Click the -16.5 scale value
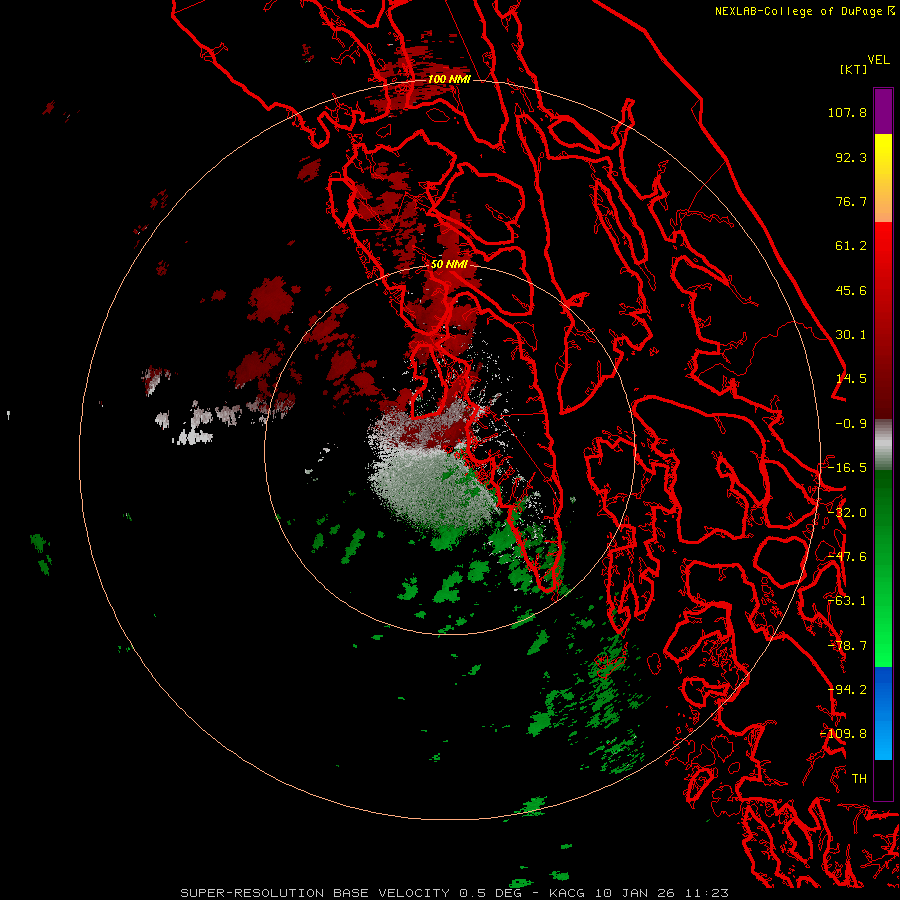The image size is (900, 900). point(847,468)
